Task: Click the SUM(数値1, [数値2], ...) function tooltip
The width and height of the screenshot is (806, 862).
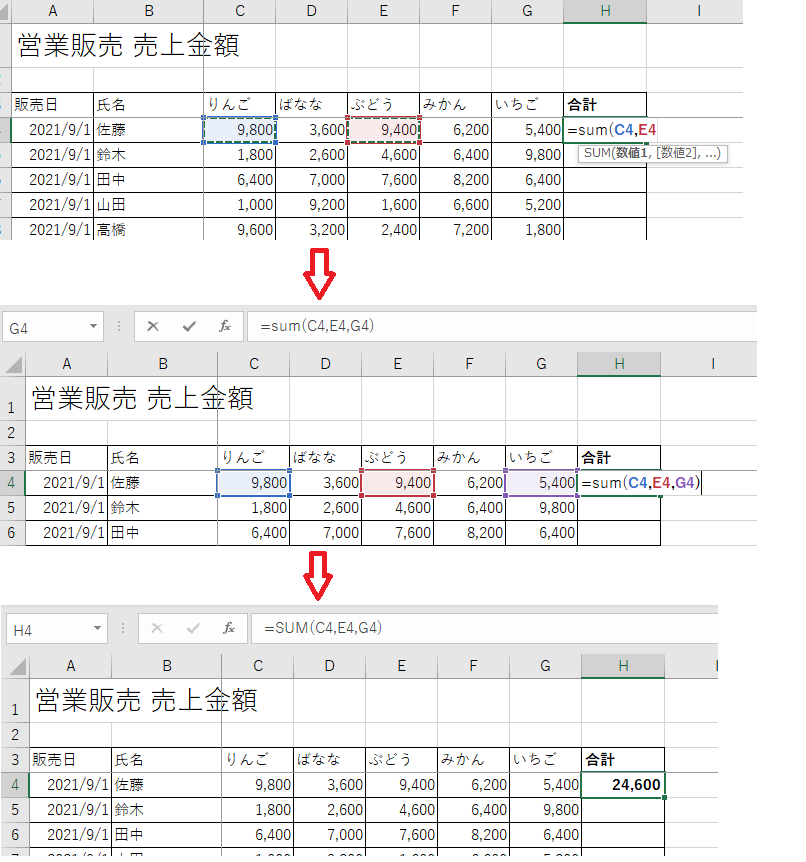Action: 652,154
